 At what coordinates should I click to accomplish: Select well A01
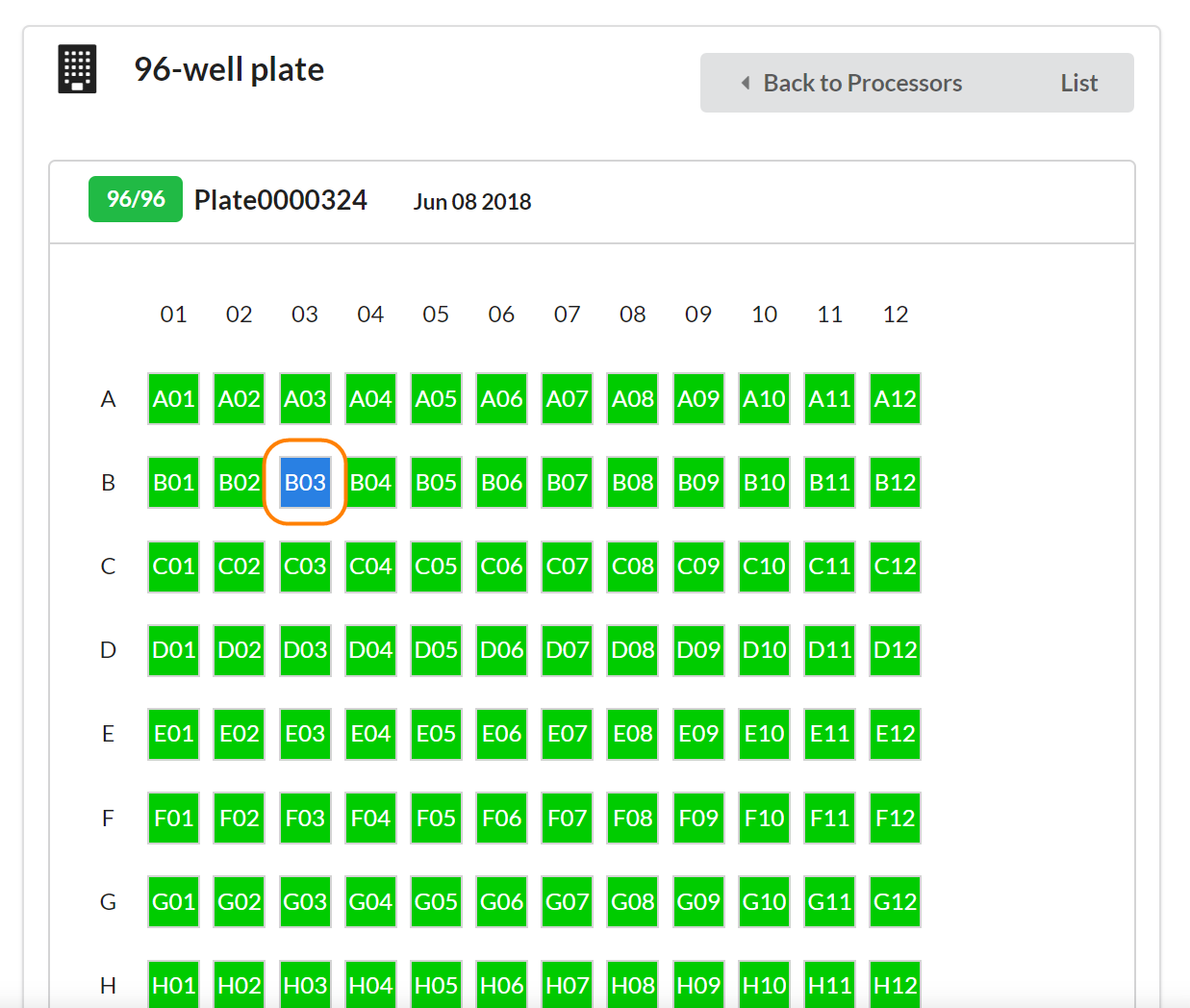coord(173,399)
